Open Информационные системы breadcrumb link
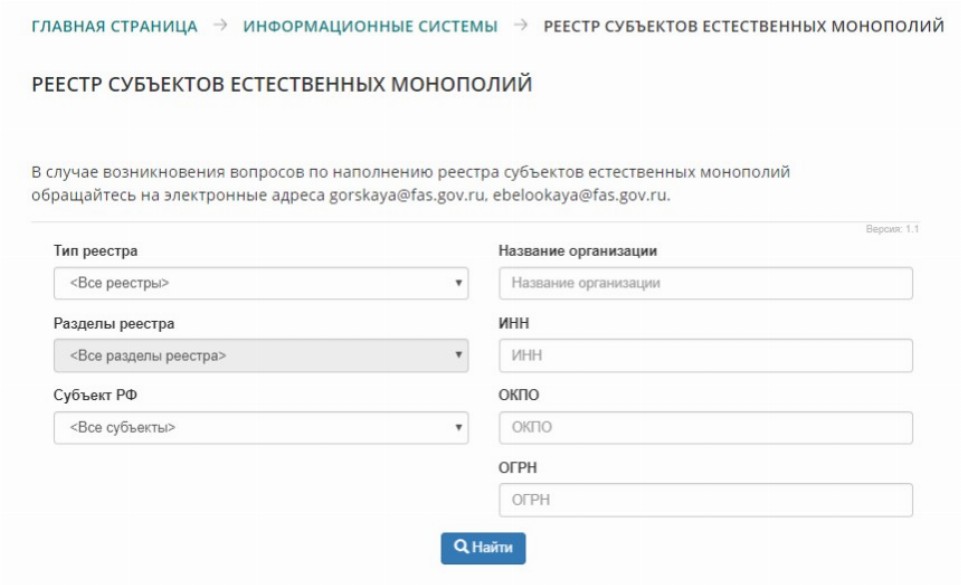This screenshot has height=585, width=961. click(x=370, y=26)
